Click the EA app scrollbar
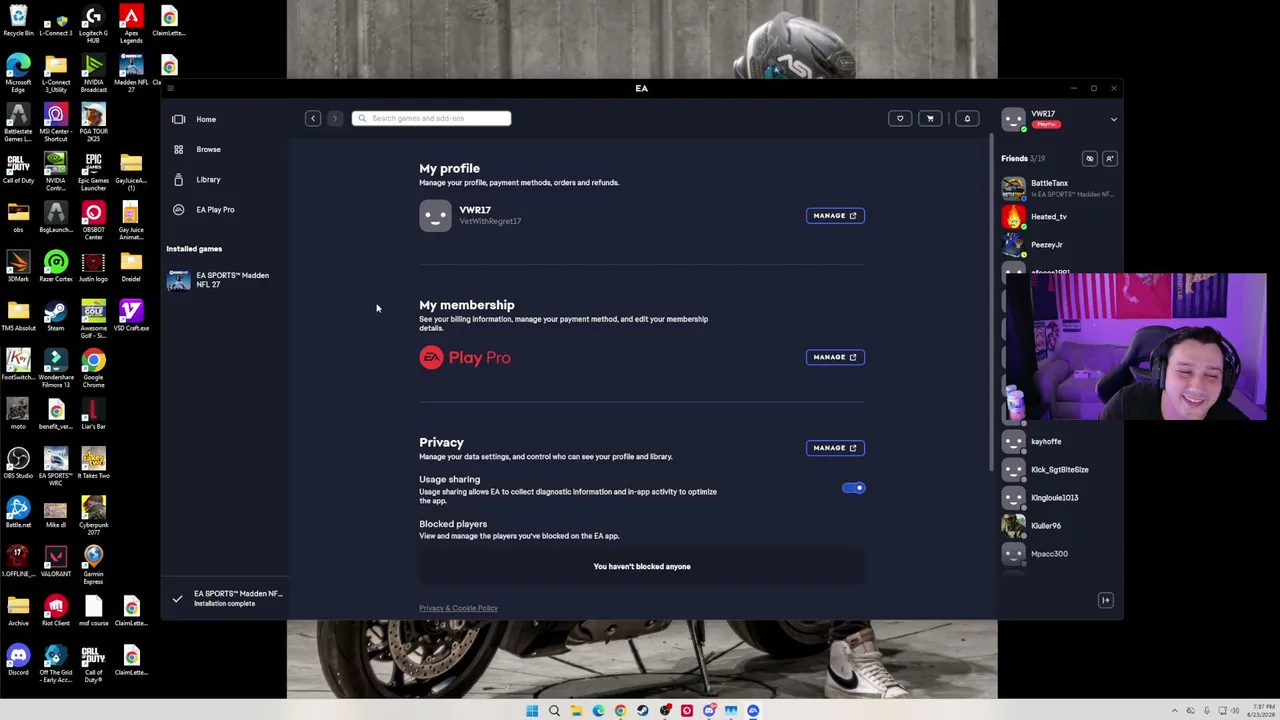 992,300
